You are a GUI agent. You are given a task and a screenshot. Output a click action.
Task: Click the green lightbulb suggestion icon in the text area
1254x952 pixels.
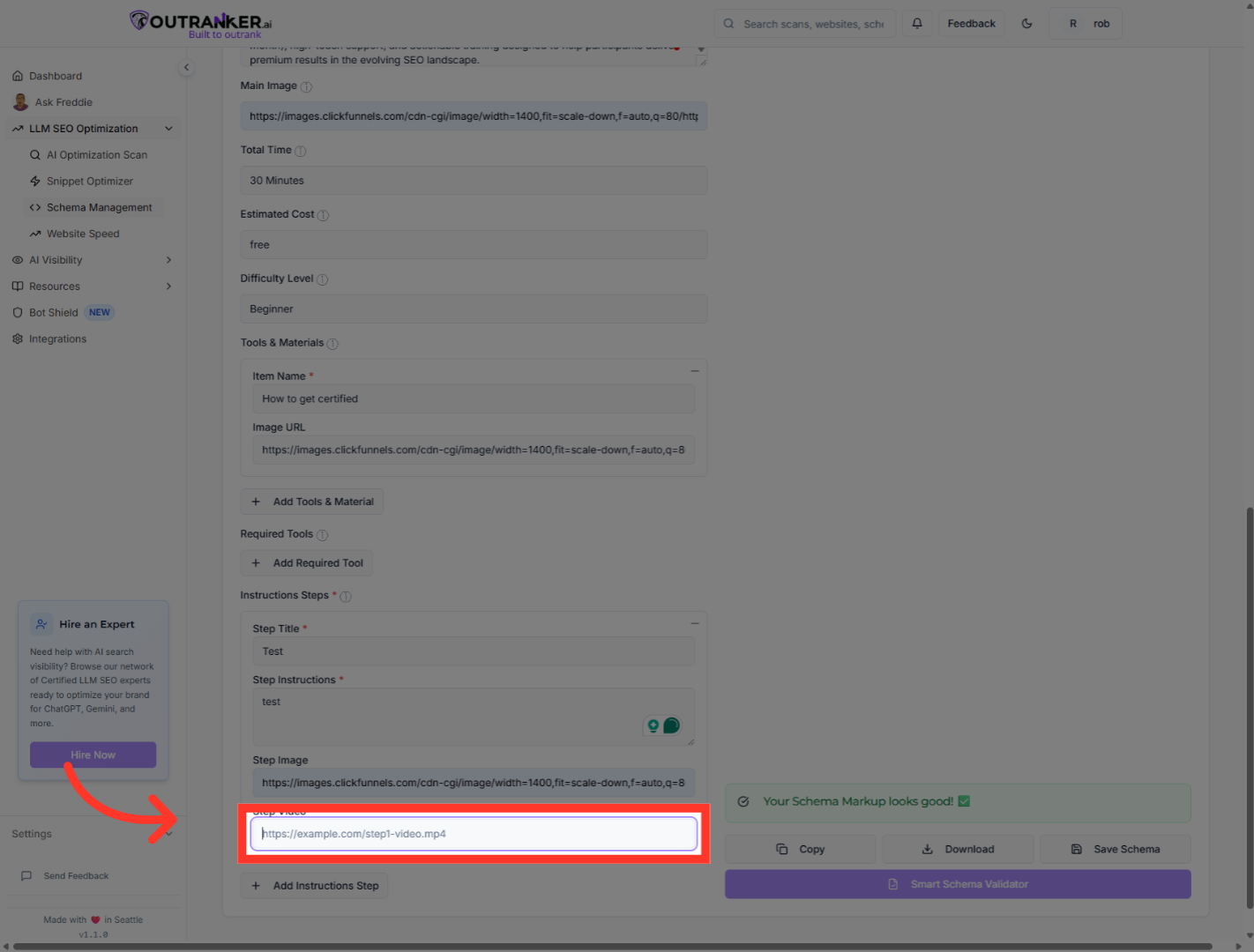653,725
